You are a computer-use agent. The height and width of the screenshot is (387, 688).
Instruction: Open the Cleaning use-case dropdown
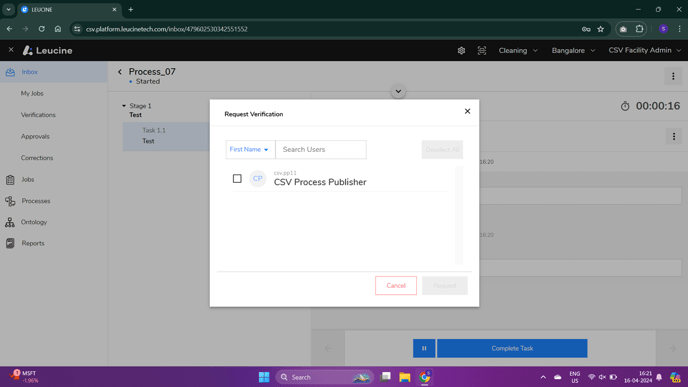click(518, 50)
